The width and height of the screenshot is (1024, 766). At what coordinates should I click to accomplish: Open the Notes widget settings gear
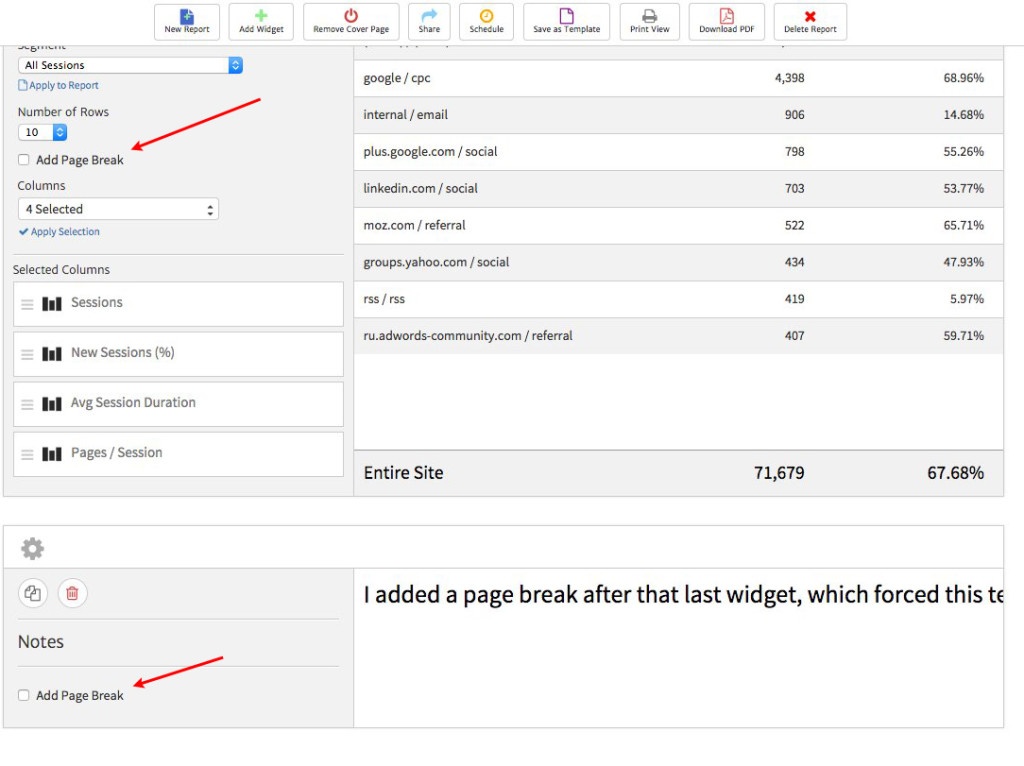coord(31,548)
